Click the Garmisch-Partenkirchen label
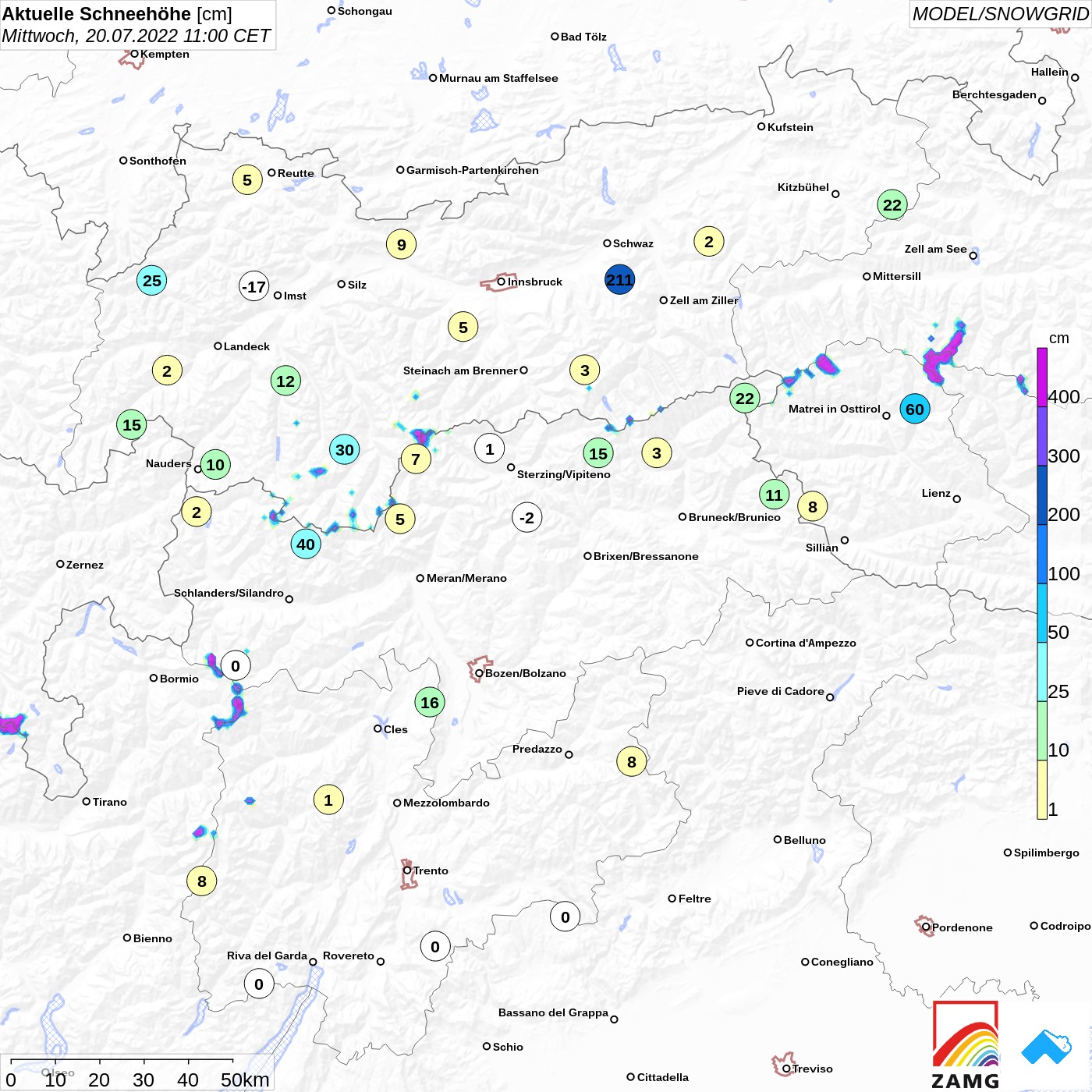Screen dimensions: 1092x1092 (x=473, y=170)
